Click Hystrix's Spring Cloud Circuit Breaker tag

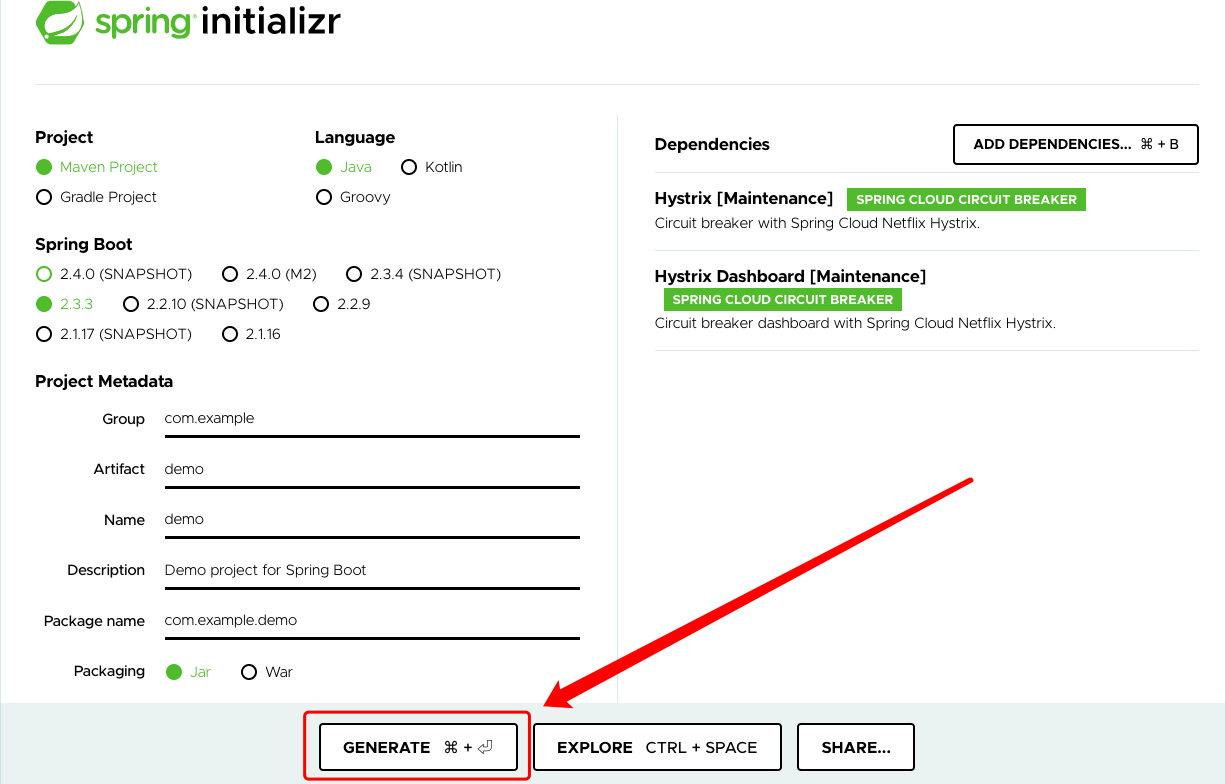(966, 199)
